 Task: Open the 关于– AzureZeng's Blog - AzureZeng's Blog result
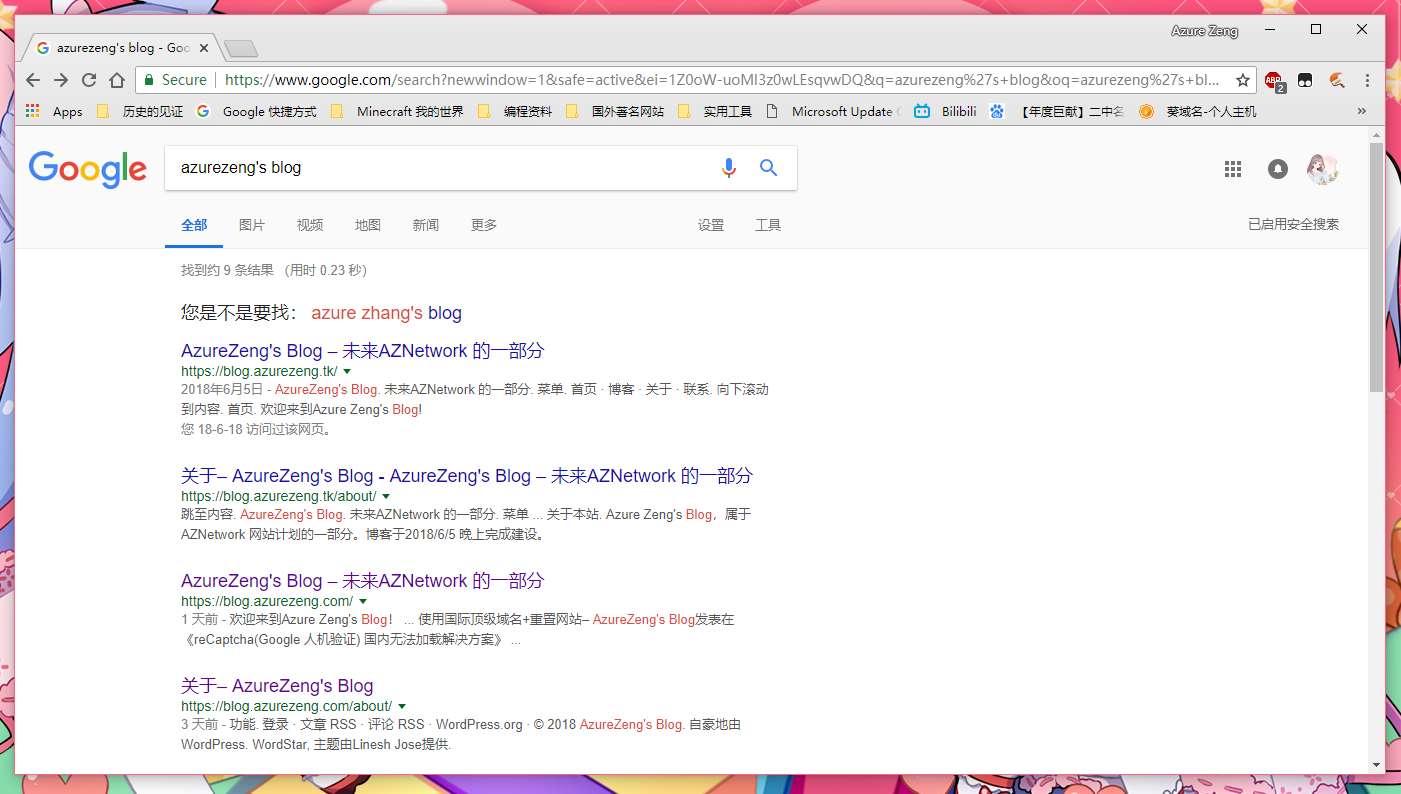(467, 476)
